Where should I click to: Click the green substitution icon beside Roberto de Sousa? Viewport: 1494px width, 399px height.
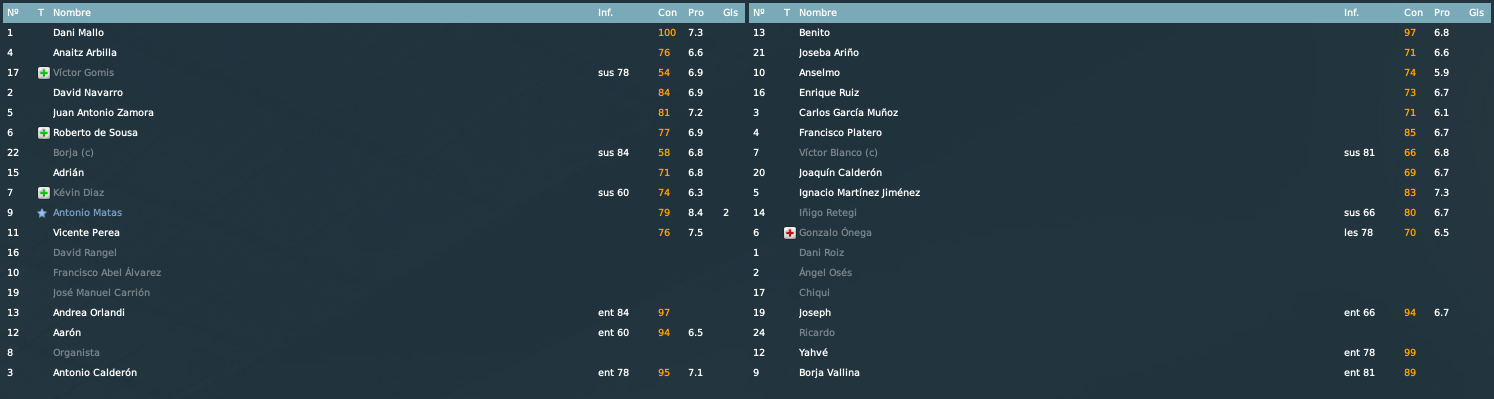point(43,133)
